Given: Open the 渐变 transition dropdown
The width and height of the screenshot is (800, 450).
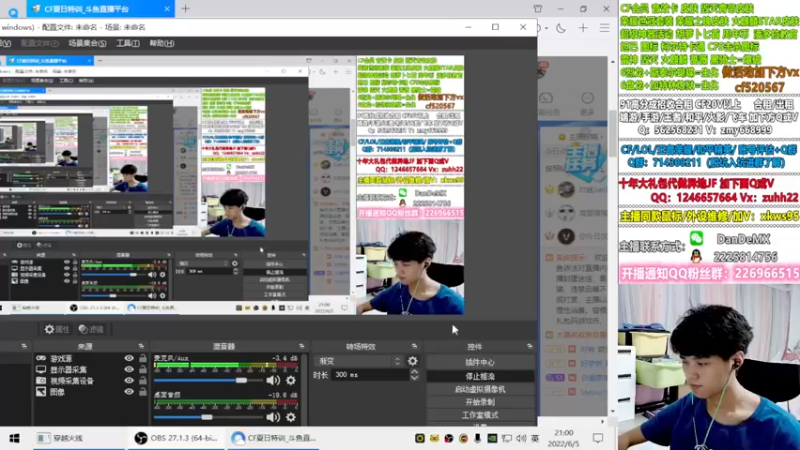Looking at the screenshot, I should pos(360,361).
